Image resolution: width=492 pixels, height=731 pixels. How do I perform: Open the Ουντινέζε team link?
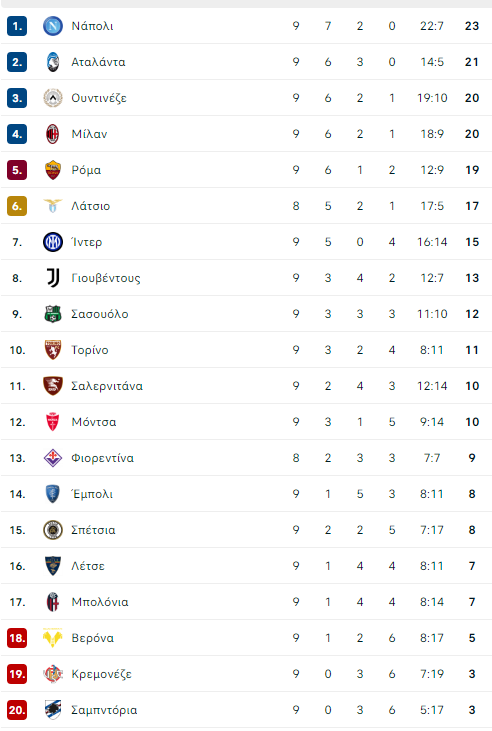point(99,98)
